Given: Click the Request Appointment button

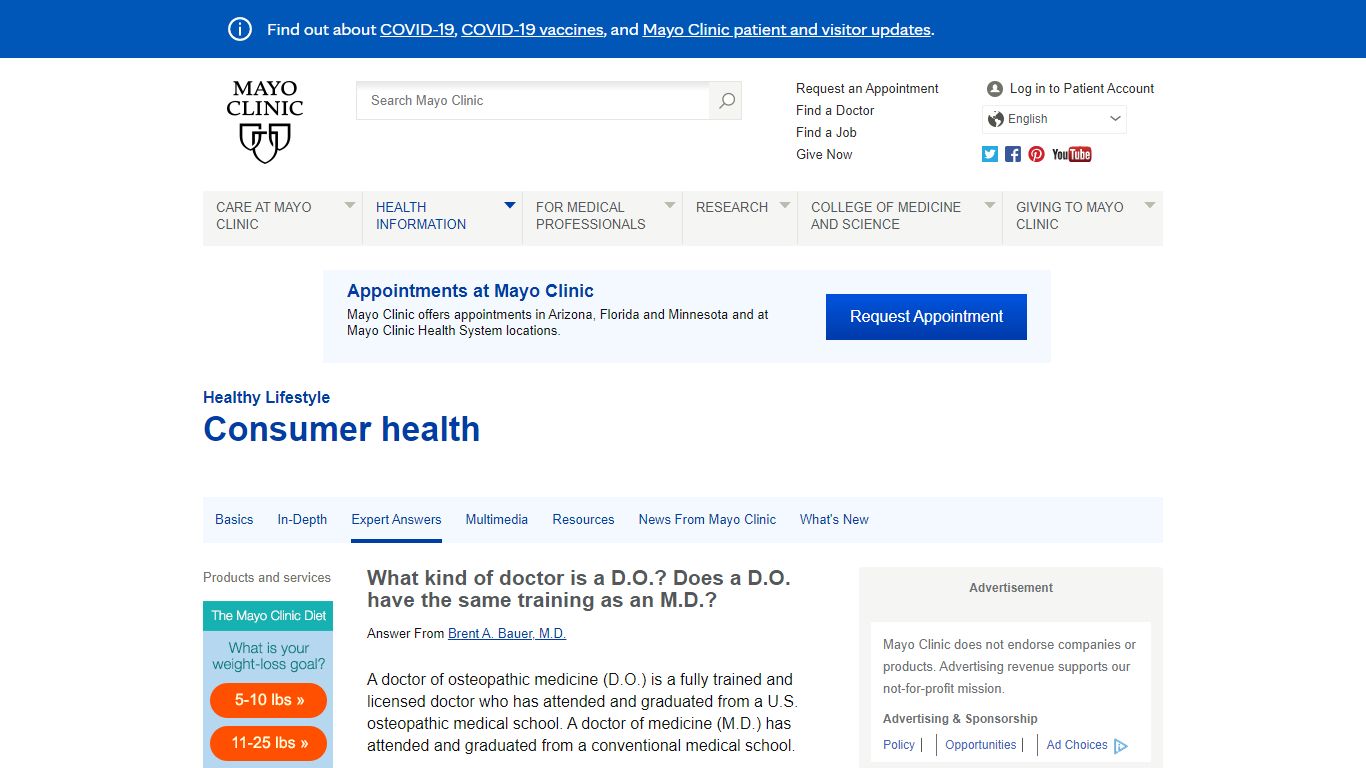Looking at the screenshot, I should [x=926, y=317].
